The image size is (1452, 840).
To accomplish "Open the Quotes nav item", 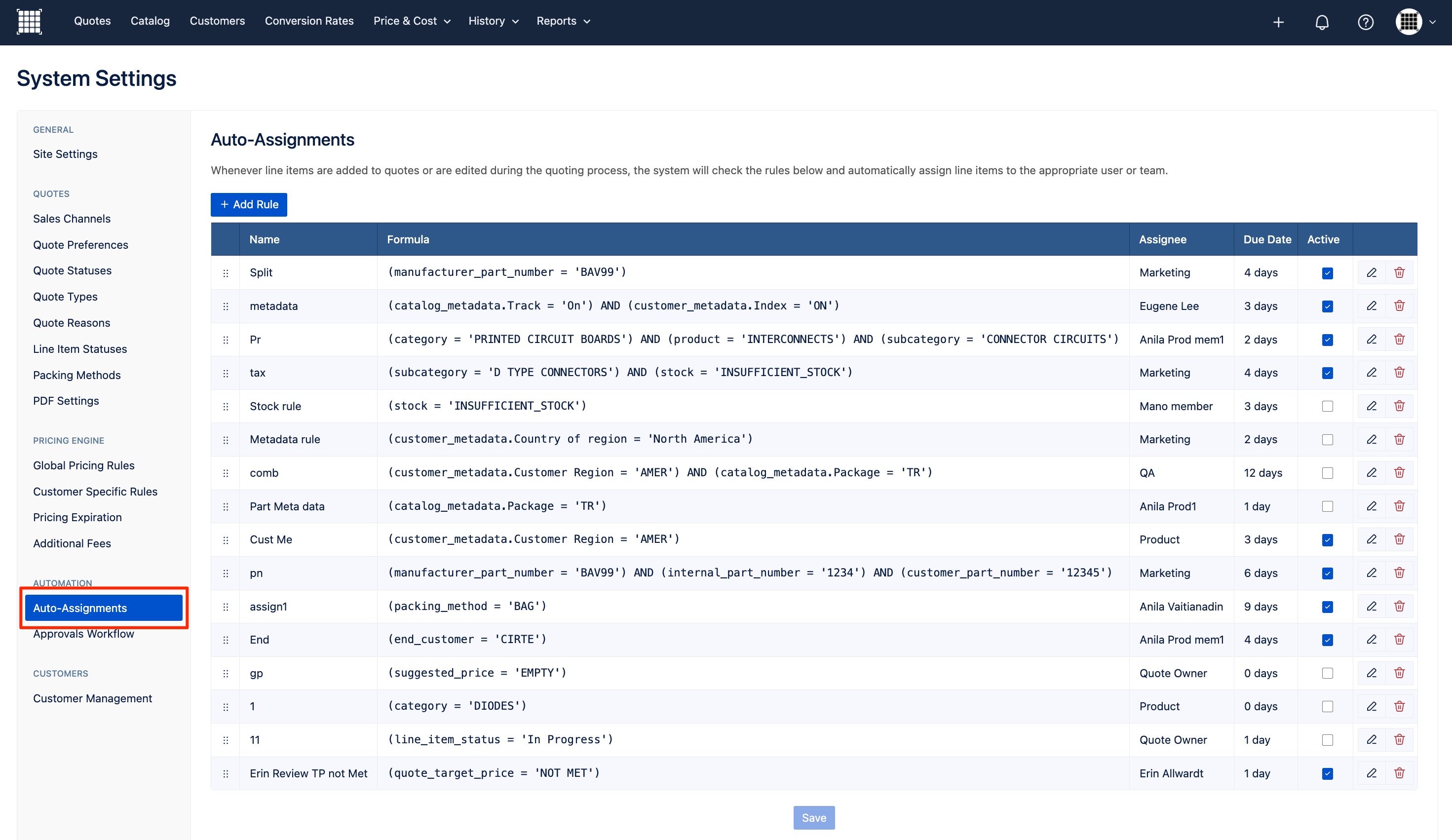I will point(92,21).
